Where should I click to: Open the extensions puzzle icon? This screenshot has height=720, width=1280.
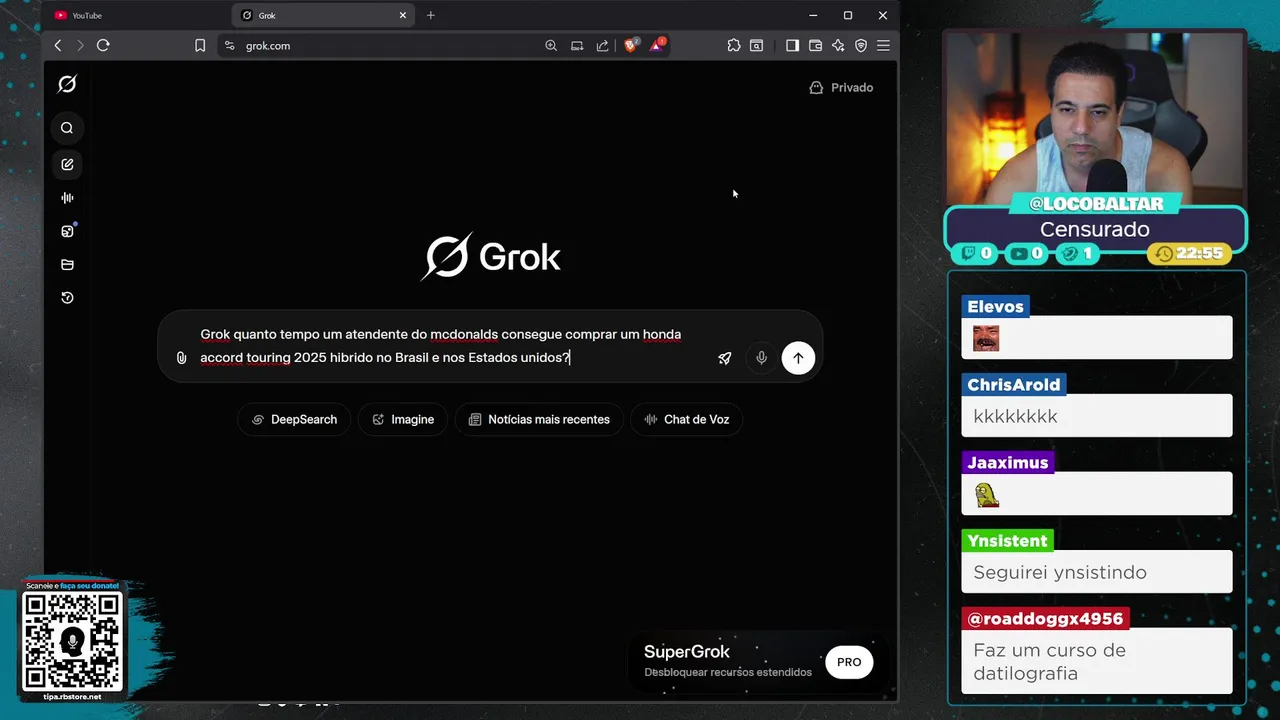(x=734, y=45)
